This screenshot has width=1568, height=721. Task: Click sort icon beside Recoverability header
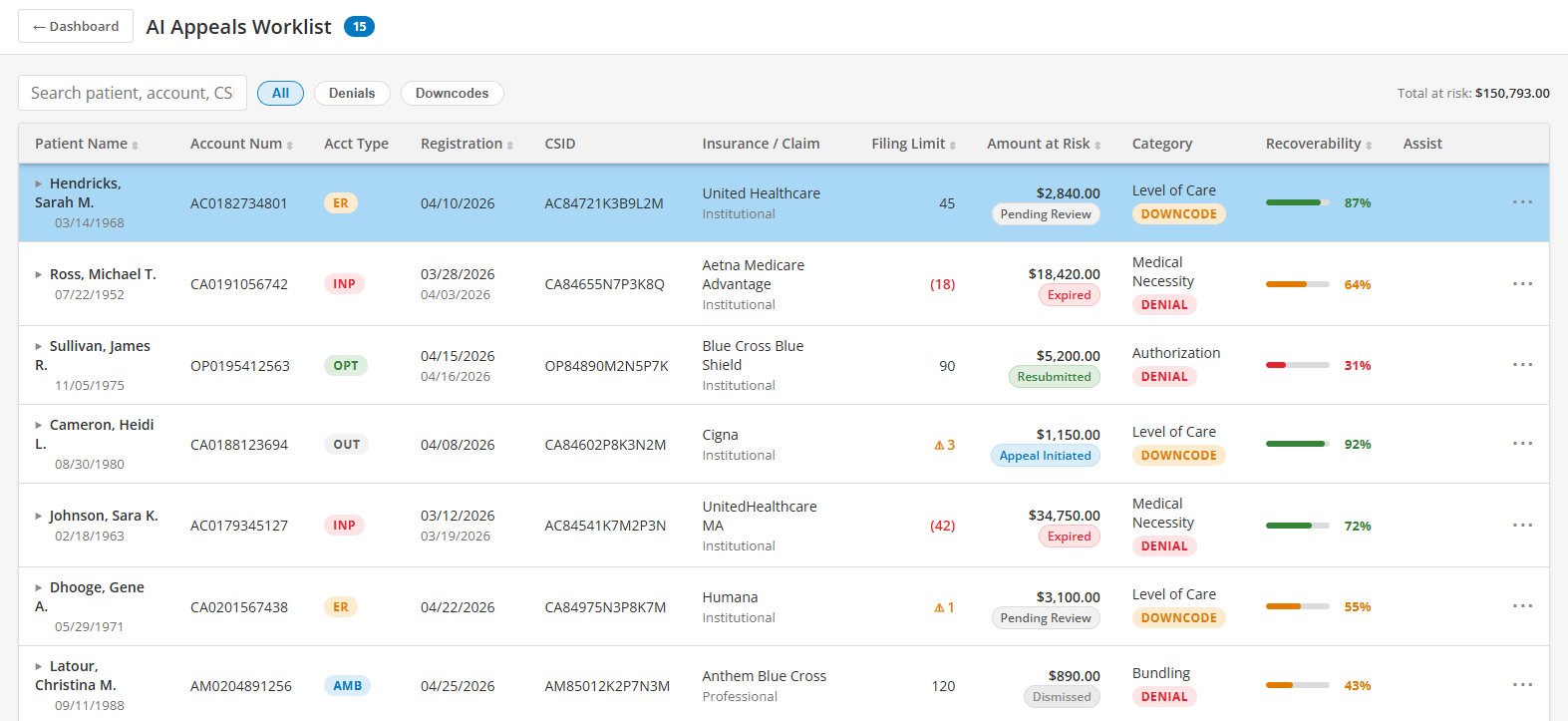pyautogui.click(x=1369, y=146)
